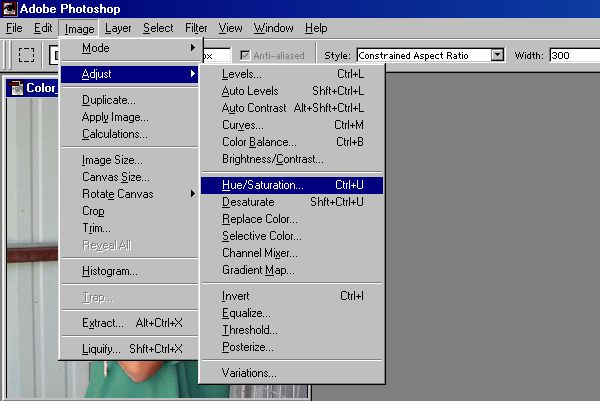Open the Select menu
The width and height of the screenshot is (600, 401).
158,28
